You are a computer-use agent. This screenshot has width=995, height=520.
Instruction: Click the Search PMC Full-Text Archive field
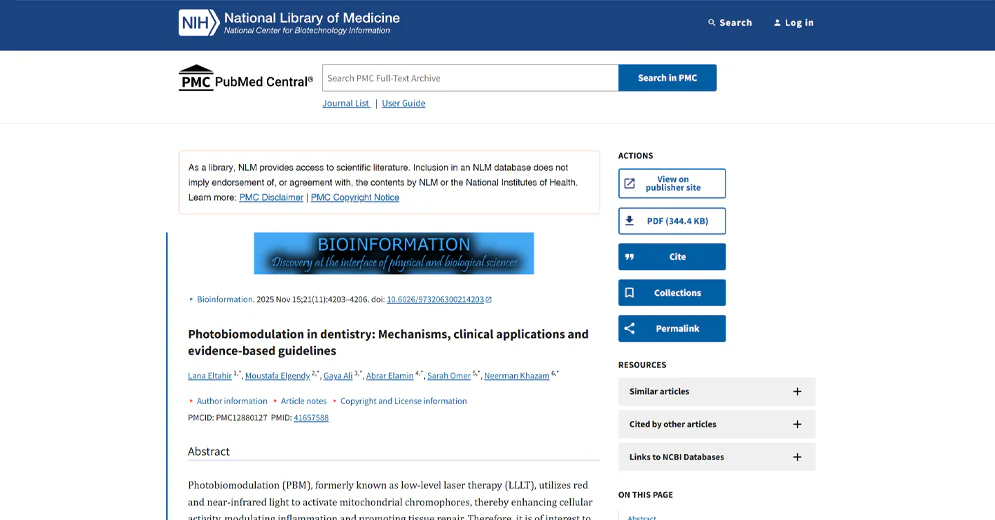(x=470, y=78)
